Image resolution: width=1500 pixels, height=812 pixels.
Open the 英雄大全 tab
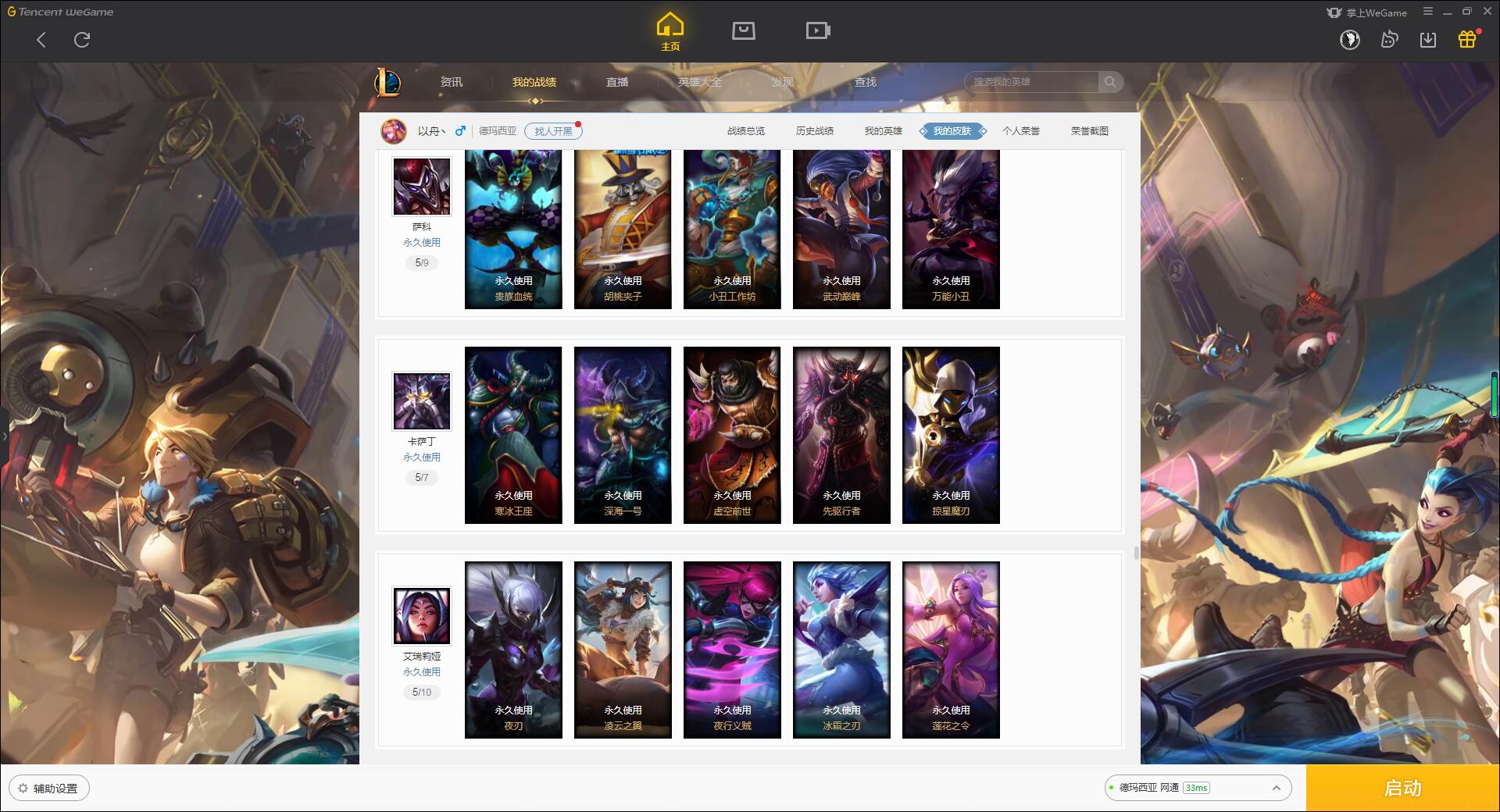tap(700, 82)
